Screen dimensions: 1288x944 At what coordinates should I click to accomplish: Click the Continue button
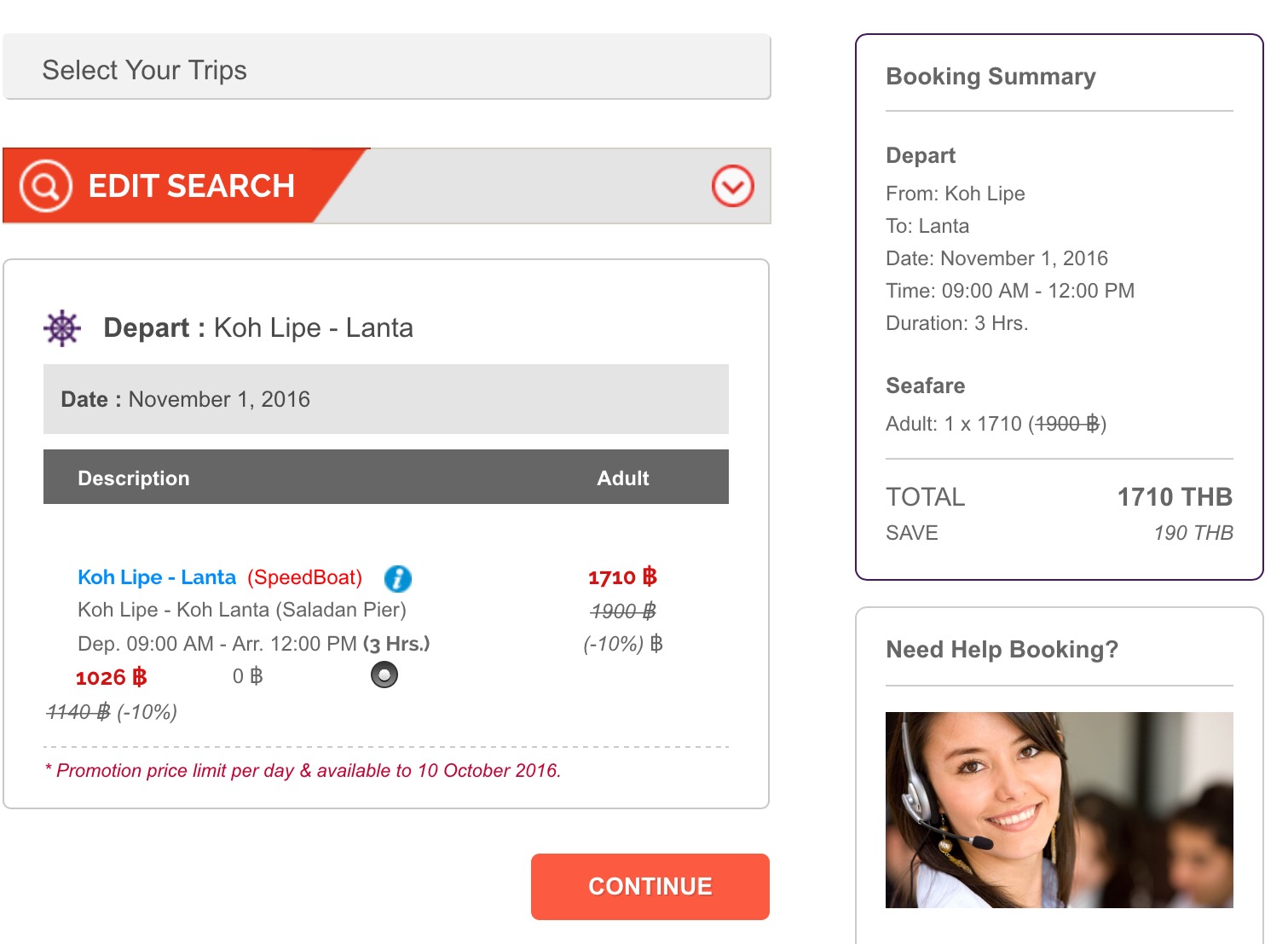(x=650, y=887)
